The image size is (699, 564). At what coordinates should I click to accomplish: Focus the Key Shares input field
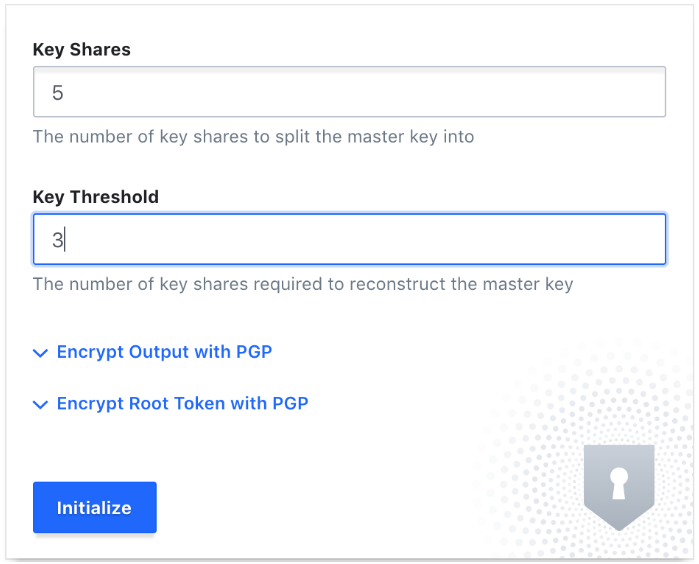click(350, 92)
